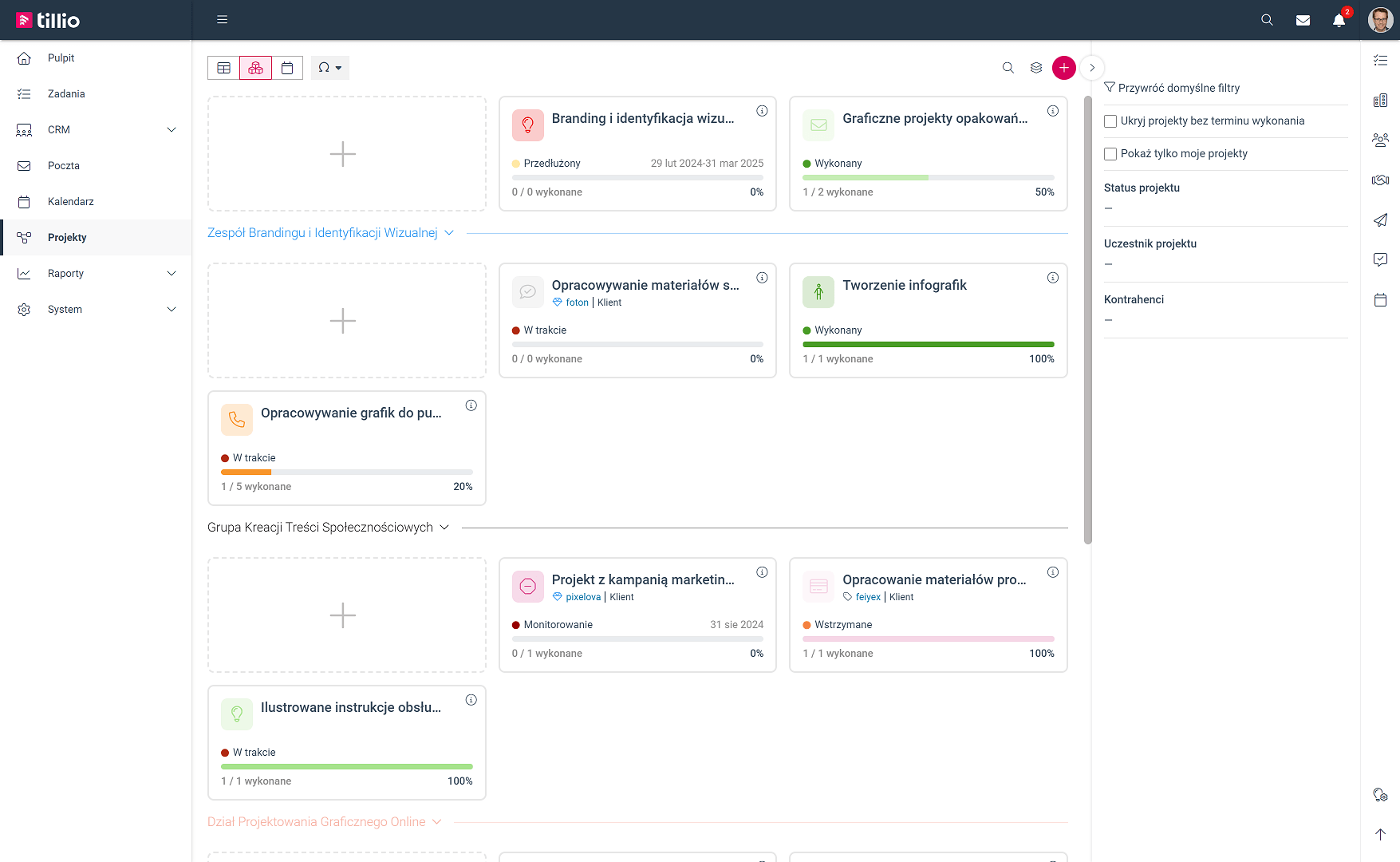Open info for Tworzenie infografik
1400x862 pixels.
[1053, 278]
